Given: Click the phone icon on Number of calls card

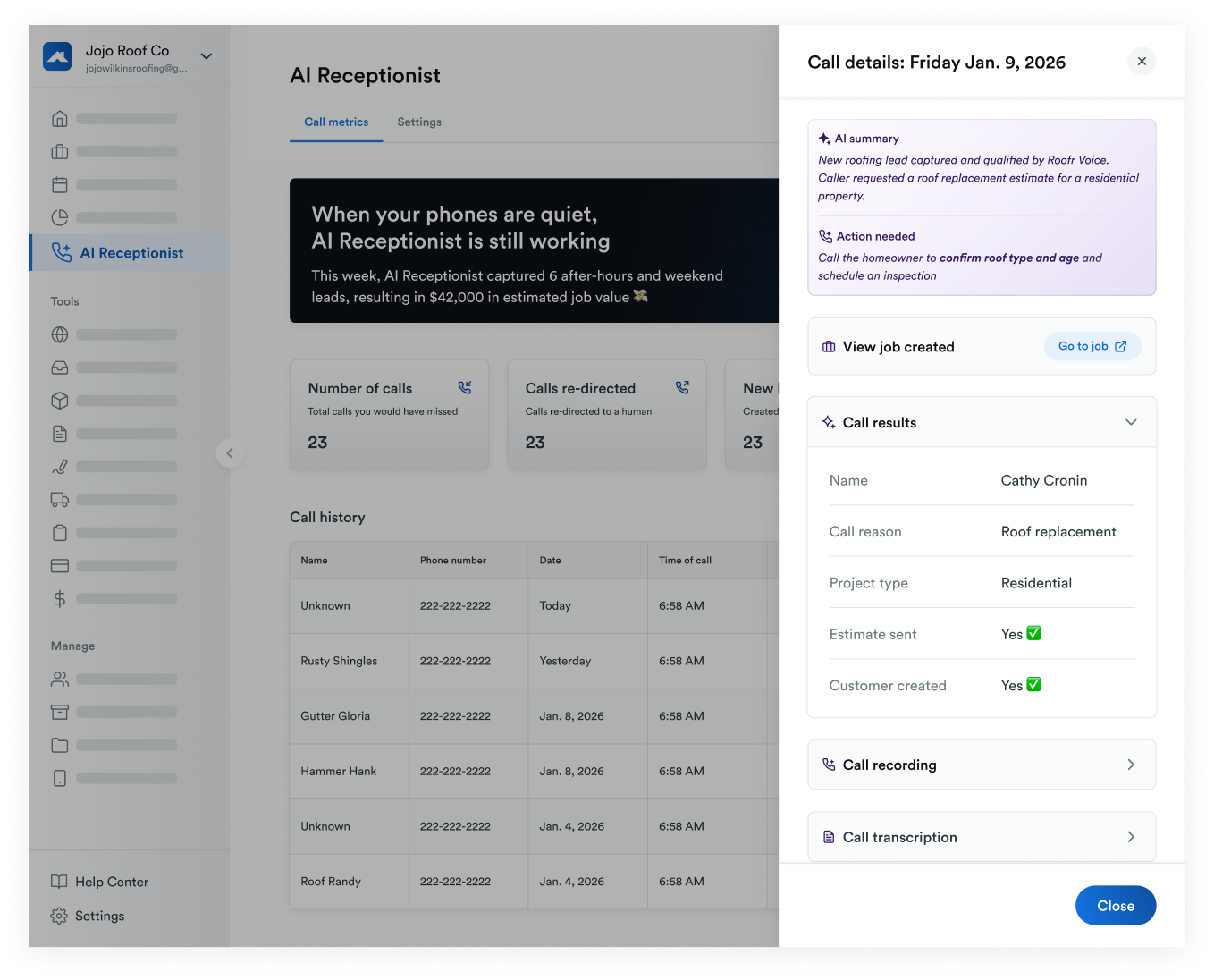Looking at the screenshot, I should 465,387.
